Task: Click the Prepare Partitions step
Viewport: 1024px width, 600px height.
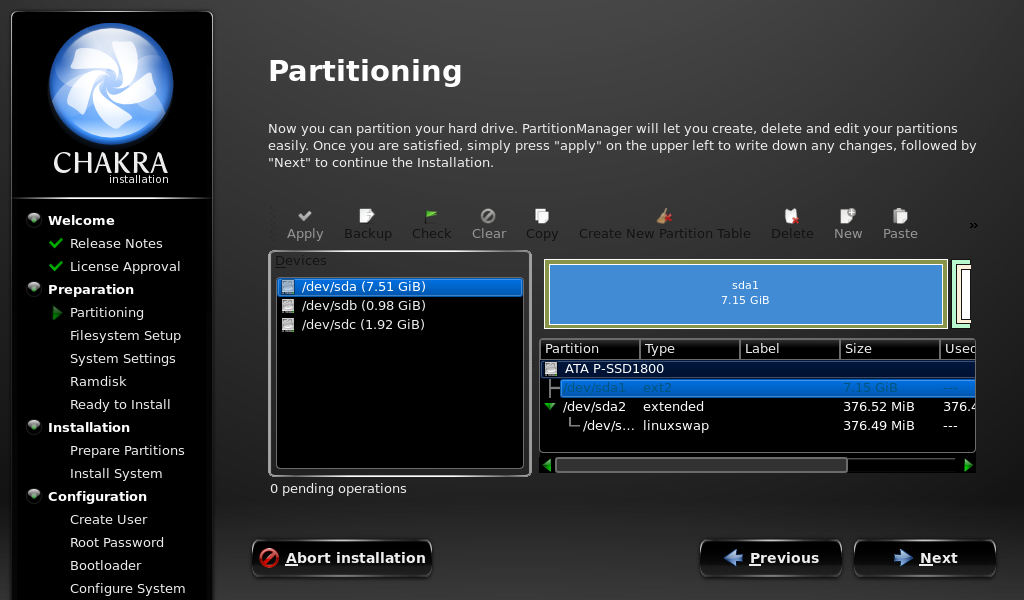Action: point(127,450)
